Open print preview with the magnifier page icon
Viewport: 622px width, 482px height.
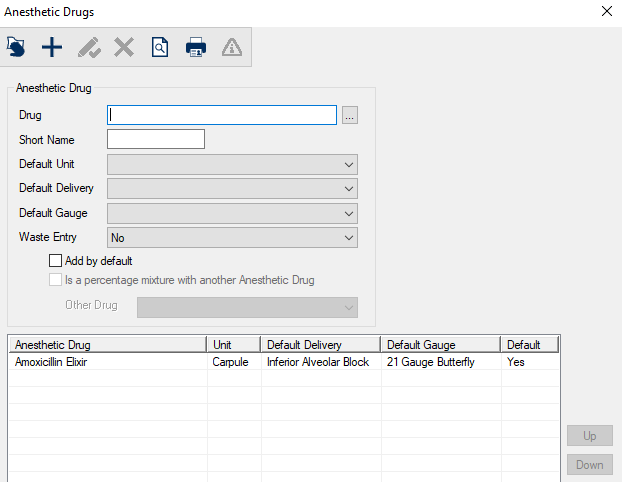click(x=160, y=46)
